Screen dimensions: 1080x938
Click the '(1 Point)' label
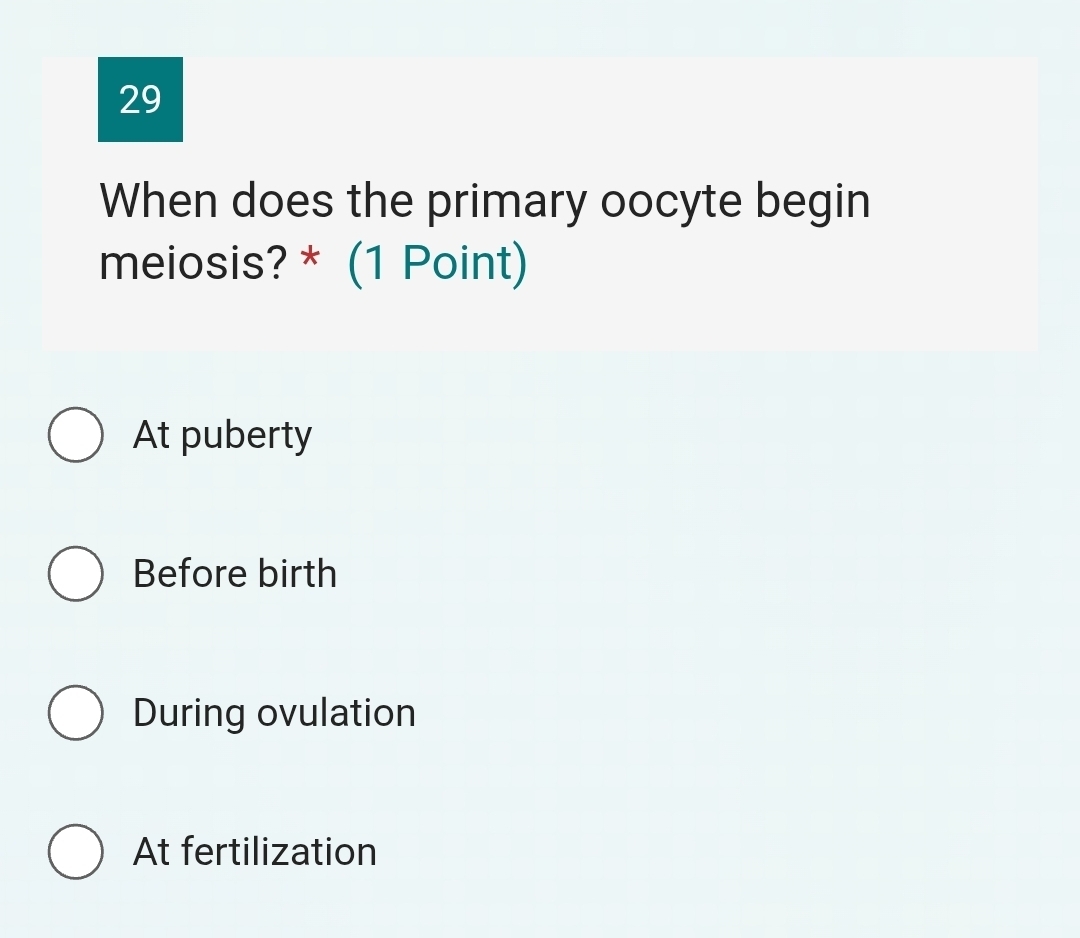click(x=436, y=262)
